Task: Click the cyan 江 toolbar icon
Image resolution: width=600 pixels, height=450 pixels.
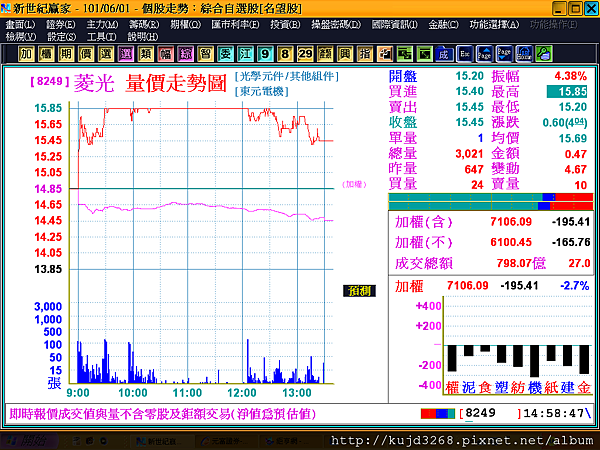Action: 245,54
